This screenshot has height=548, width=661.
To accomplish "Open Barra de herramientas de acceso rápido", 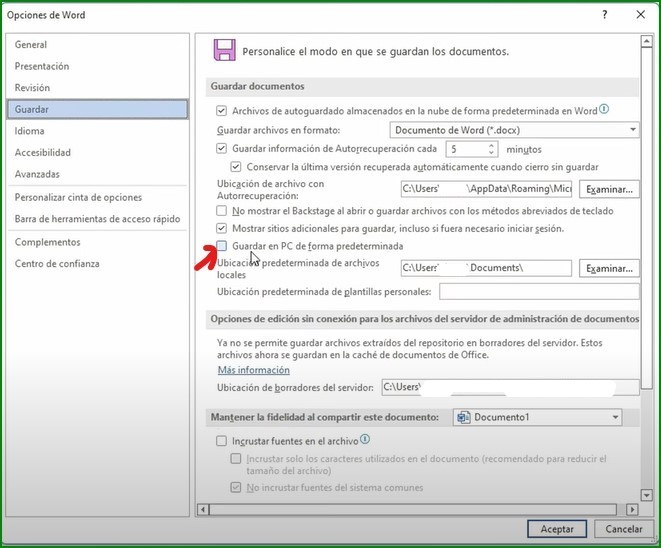I will (x=98, y=219).
